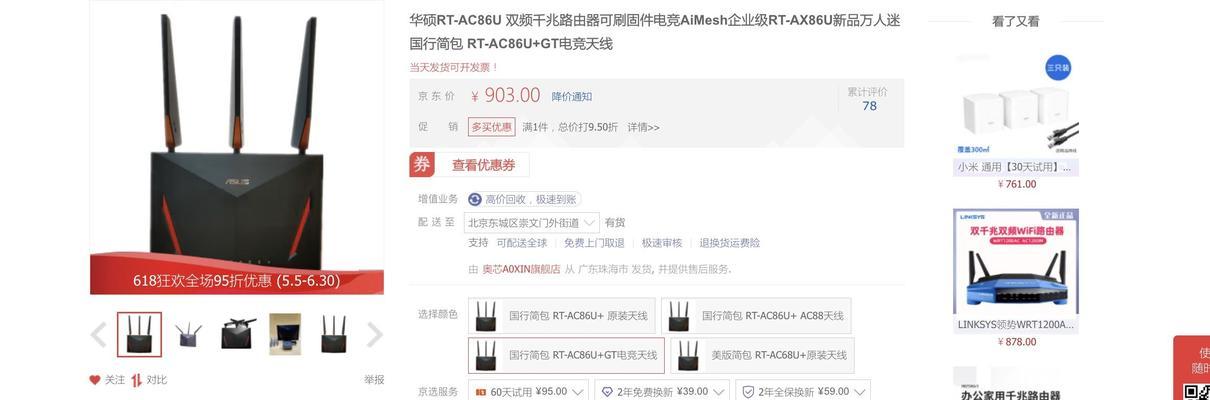This screenshot has width=1210, height=400.
Task: Click the heart 关注 follow icon
Action: point(95,380)
